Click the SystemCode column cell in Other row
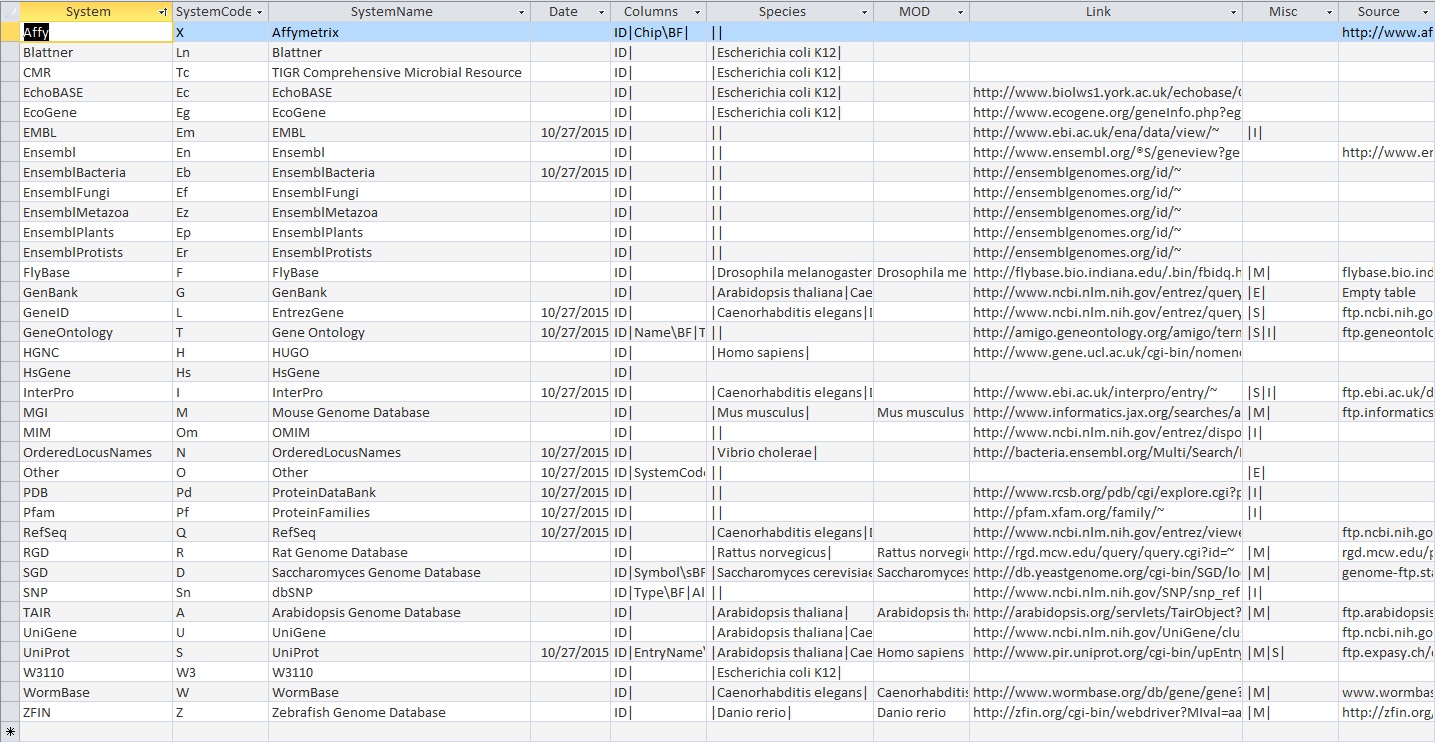 220,472
